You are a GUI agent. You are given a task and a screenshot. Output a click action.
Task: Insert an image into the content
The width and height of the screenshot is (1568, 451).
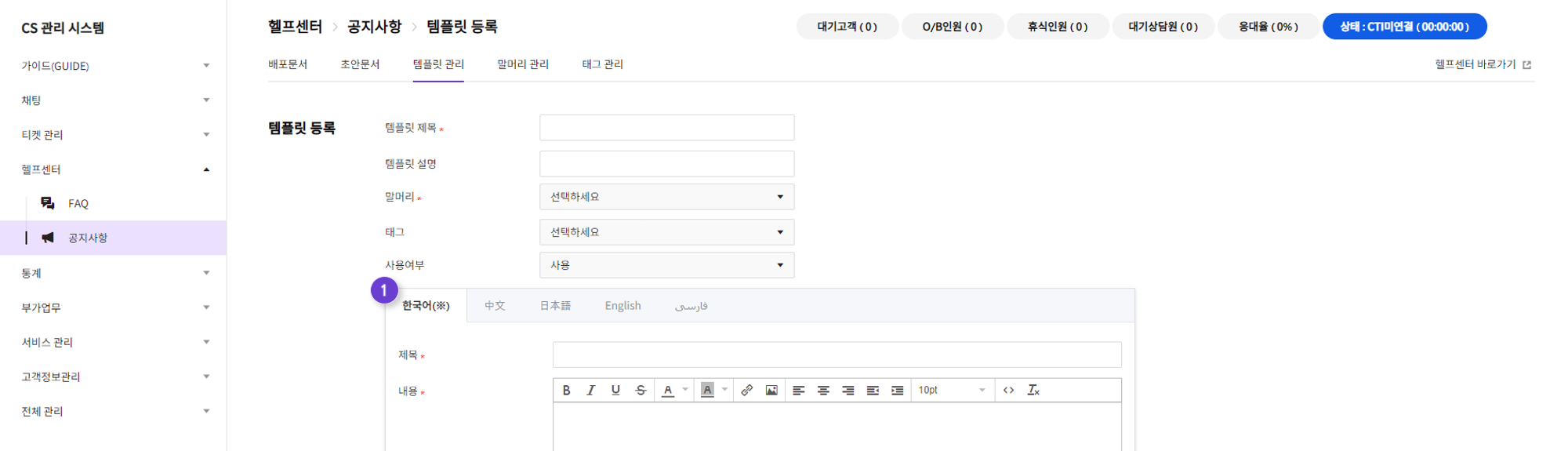pos(771,390)
